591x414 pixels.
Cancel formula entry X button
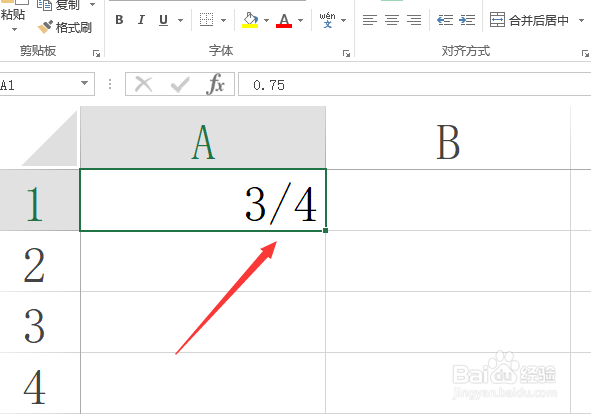tap(144, 84)
